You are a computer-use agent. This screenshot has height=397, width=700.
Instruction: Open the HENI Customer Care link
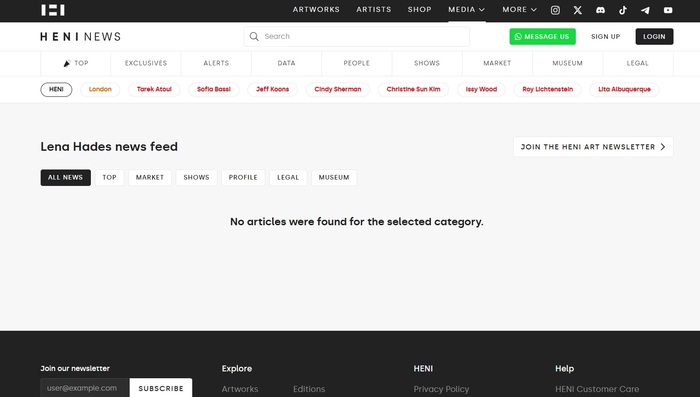pyautogui.click(x=597, y=389)
